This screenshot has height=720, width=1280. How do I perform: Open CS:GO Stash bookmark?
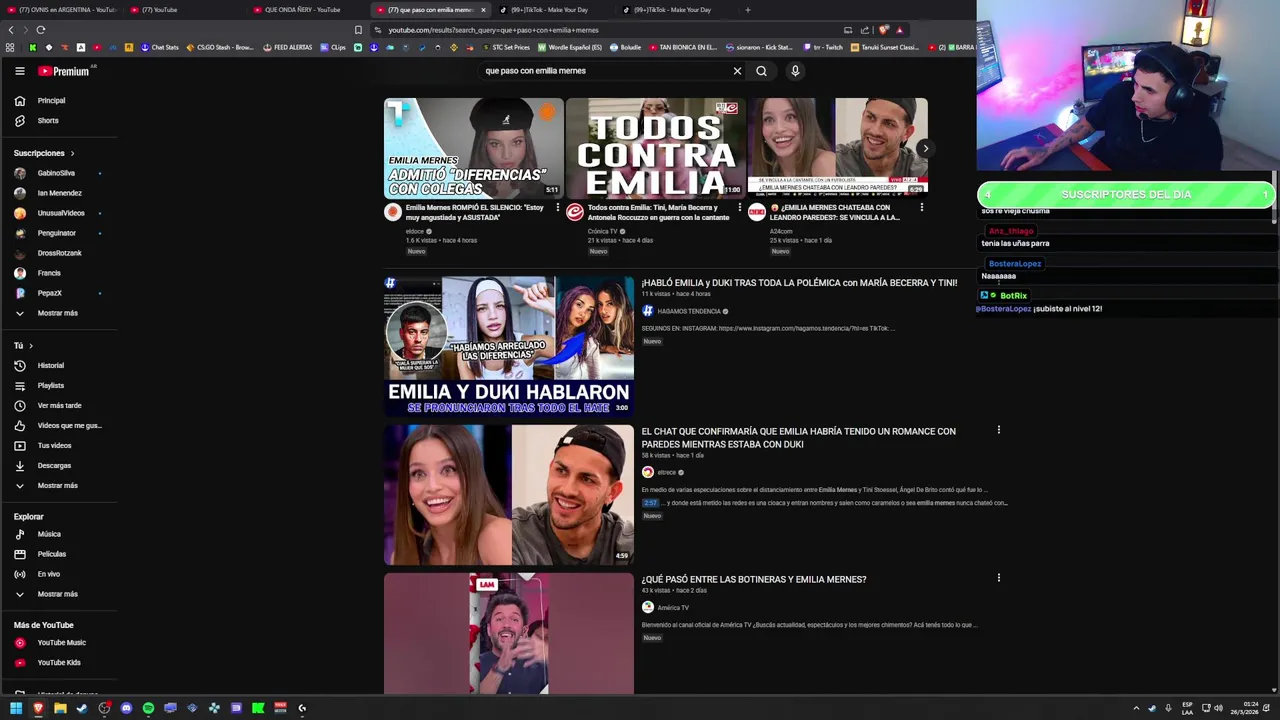point(220,47)
